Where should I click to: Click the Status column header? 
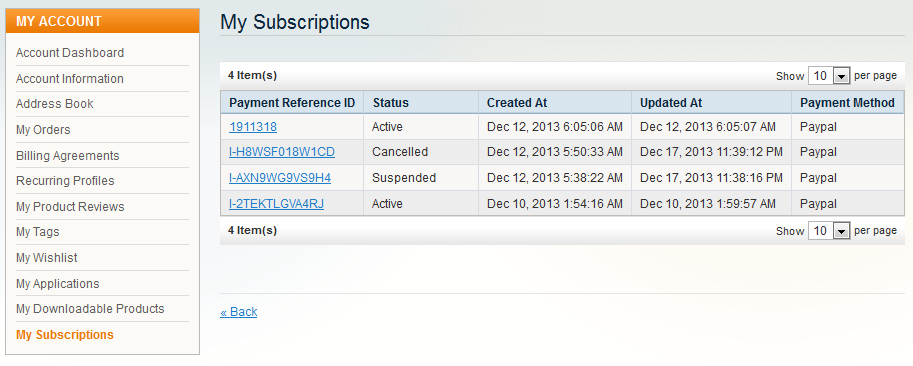(391, 103)
